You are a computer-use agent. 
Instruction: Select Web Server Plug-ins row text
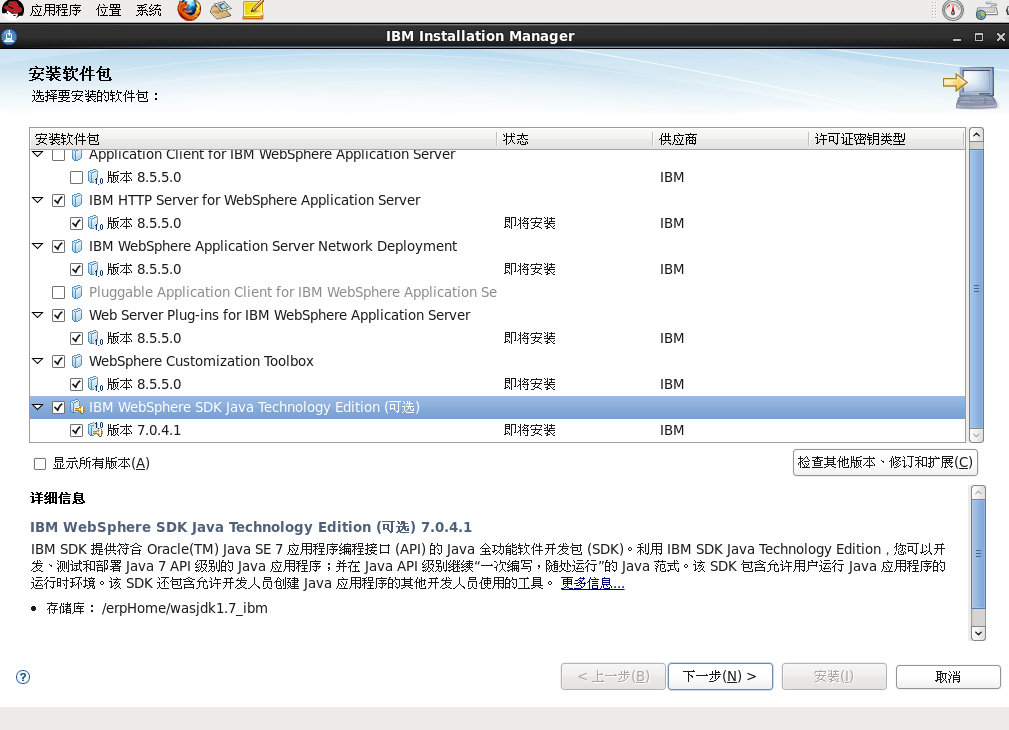(x=280, y=315)
